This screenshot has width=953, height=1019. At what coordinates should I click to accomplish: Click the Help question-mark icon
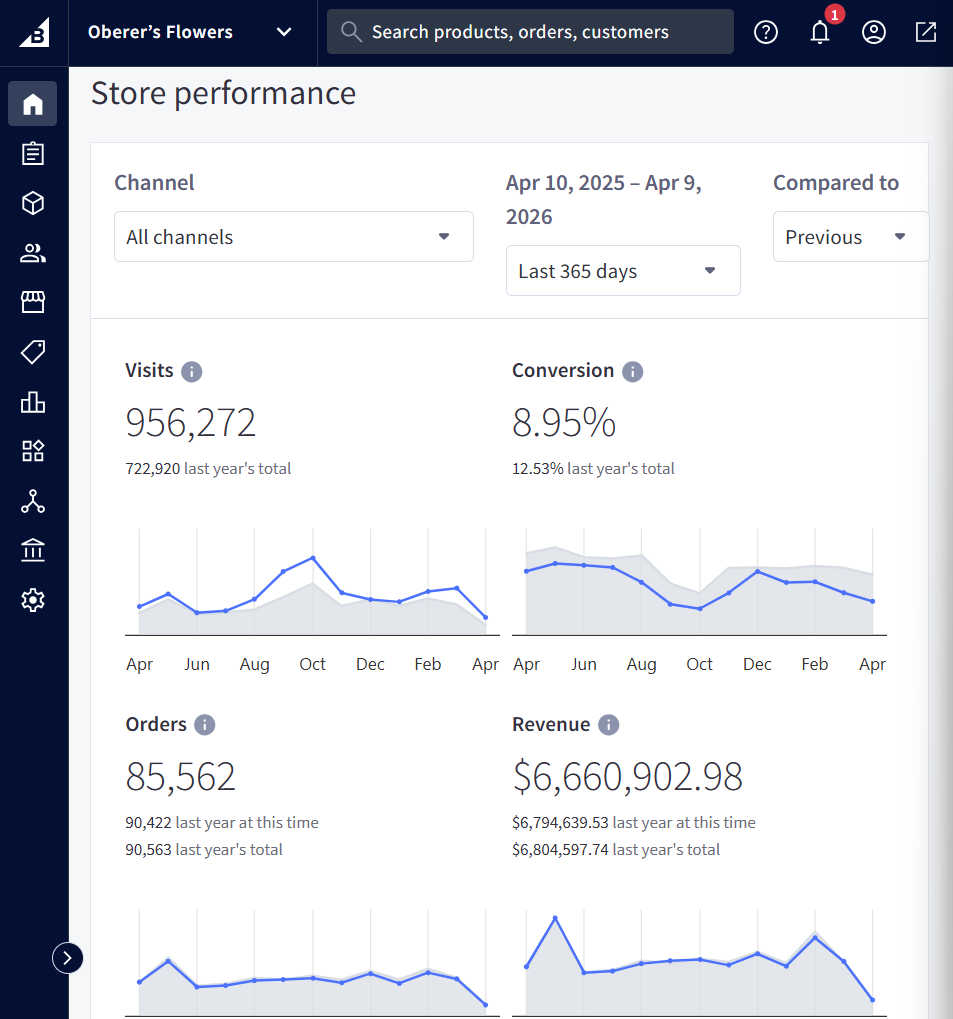pyautogui.click(x=766, y=31)
